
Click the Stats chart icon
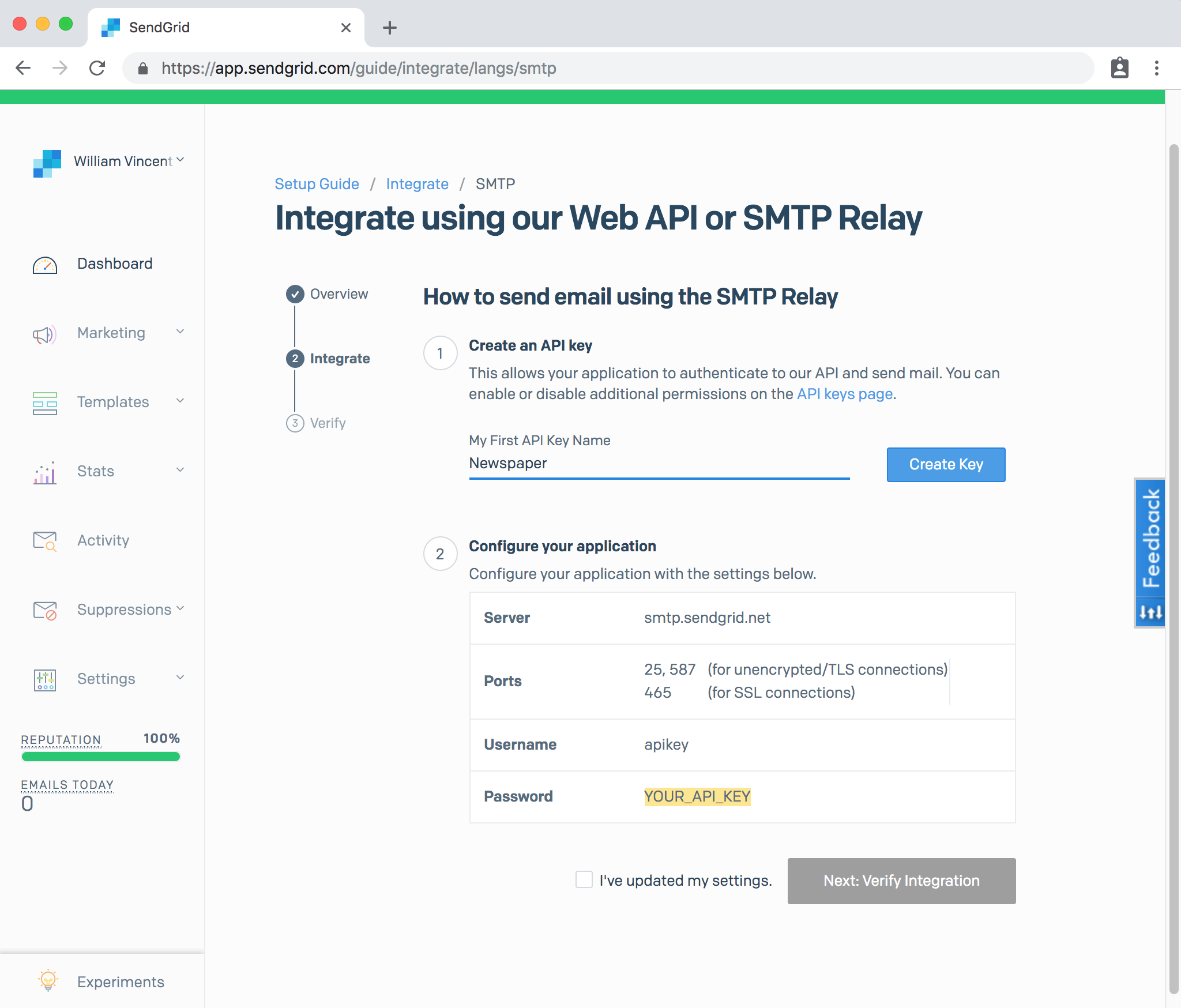tap(44, 472)
